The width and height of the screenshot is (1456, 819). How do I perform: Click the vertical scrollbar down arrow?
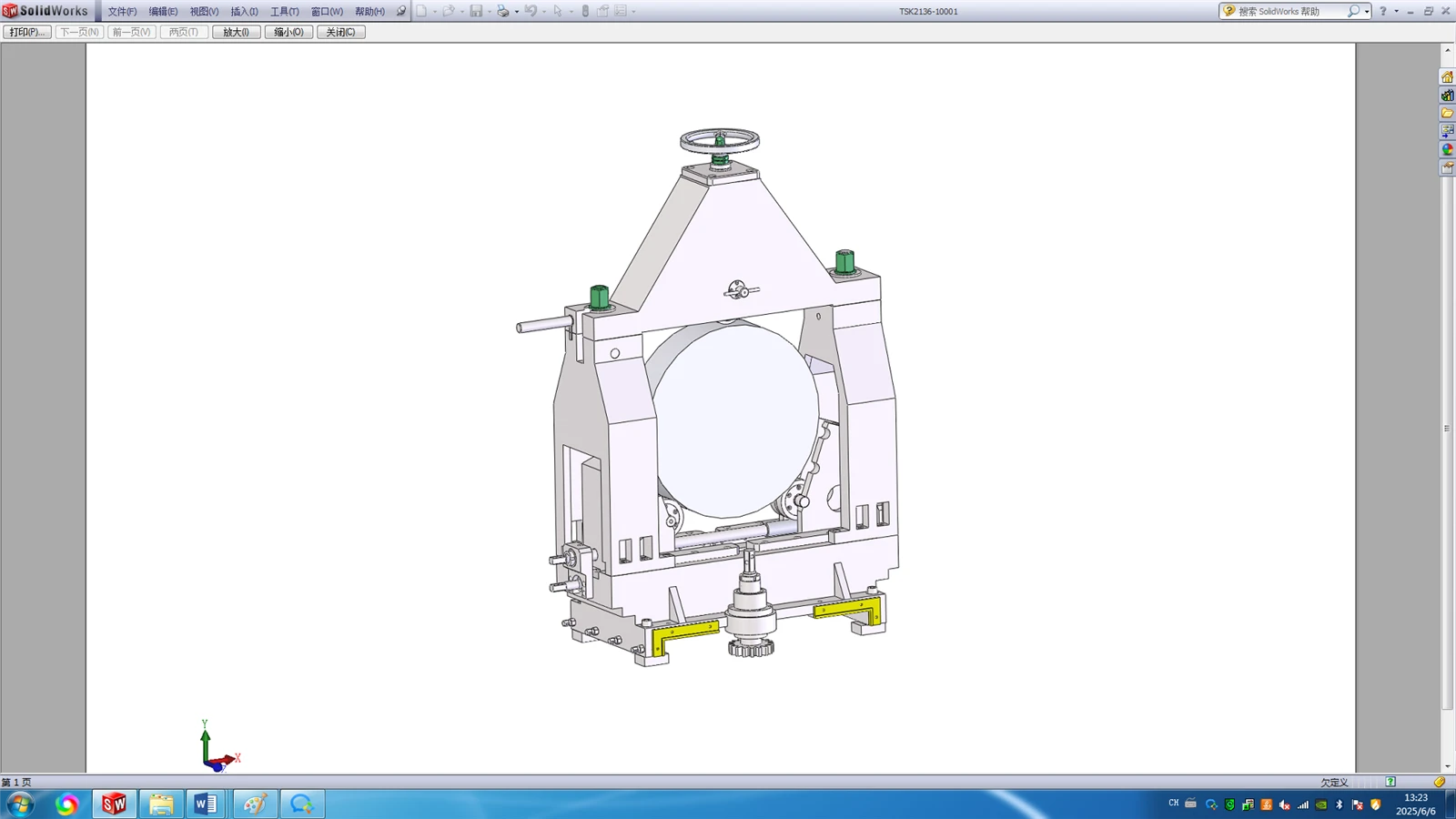point(1447,766)
